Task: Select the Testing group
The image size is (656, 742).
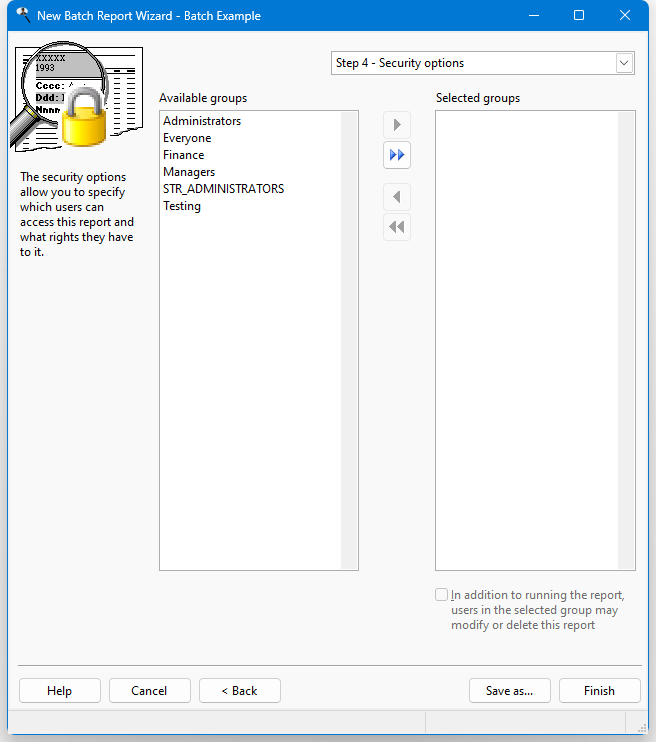Action: 182,206
